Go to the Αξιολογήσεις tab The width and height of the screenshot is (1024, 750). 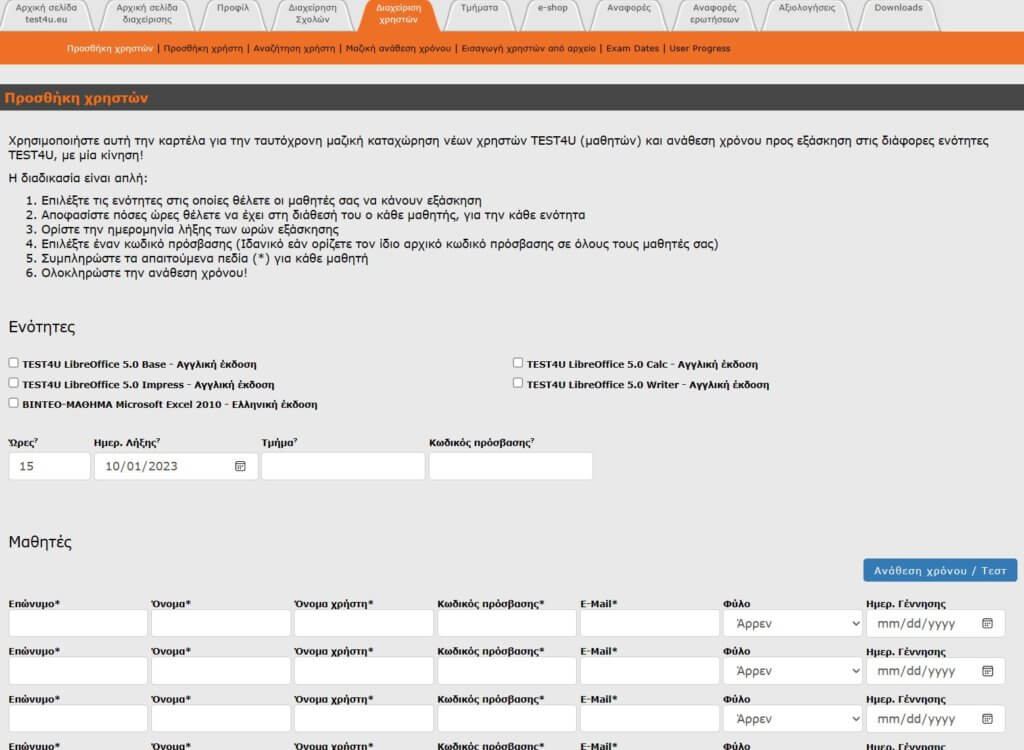coord(806,8)
